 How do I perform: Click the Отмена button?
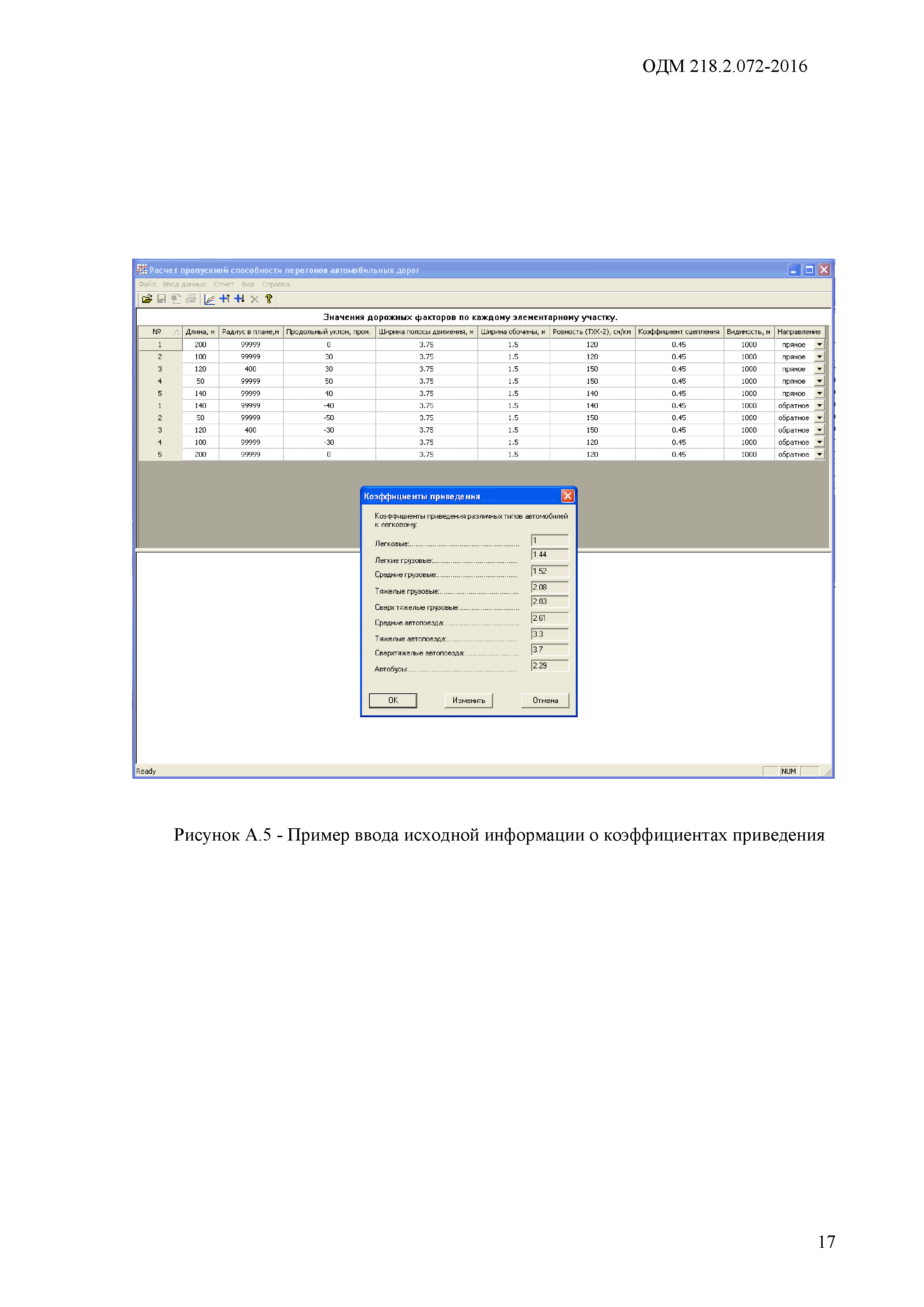pos(545,700)
